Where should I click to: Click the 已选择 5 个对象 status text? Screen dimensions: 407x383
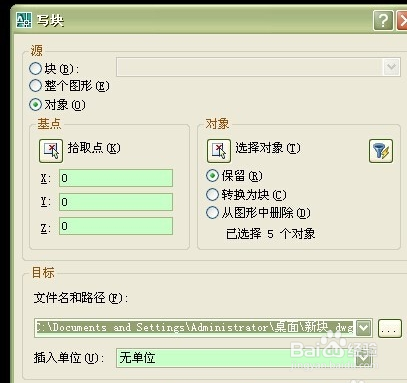pos(270,234)
